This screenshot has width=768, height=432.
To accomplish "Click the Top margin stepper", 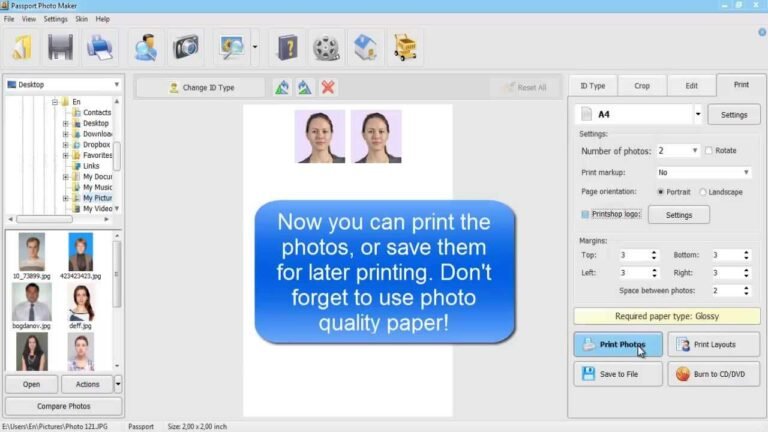I will pyautogui.click(x=653, y=255).
